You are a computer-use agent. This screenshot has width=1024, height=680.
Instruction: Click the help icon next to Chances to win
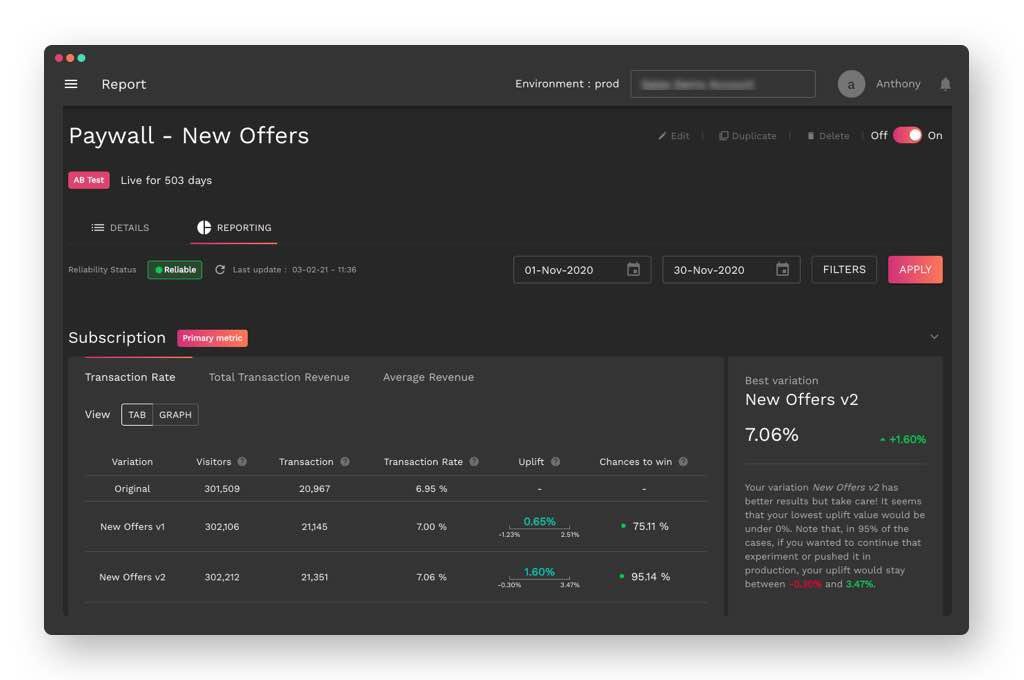[x=683, y=461]
